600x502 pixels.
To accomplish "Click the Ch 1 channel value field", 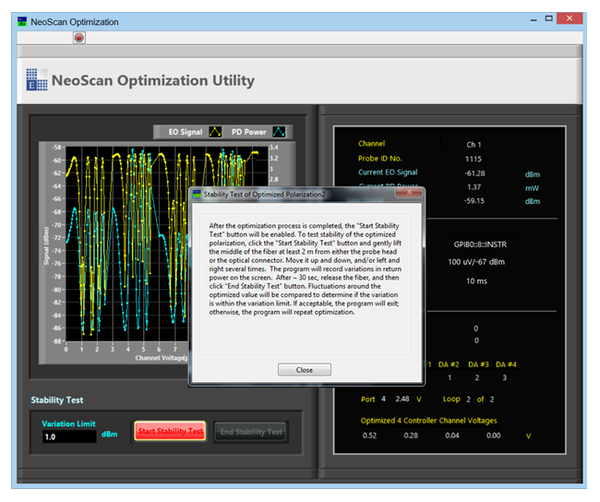I will pyautogui.click(x=475, y=144).
